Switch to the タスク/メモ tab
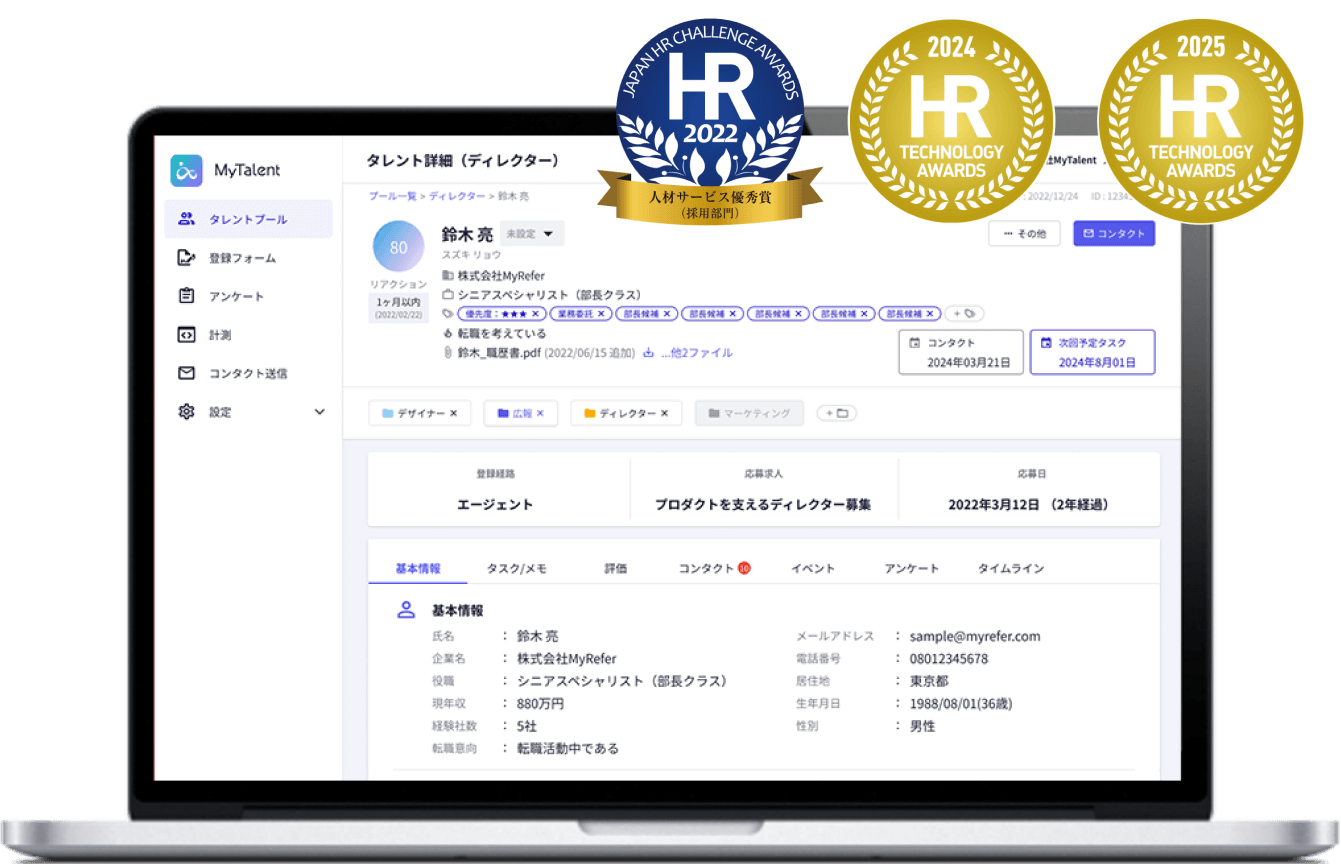This screenshot has width=1341, height=864. (x=517, y=568)
